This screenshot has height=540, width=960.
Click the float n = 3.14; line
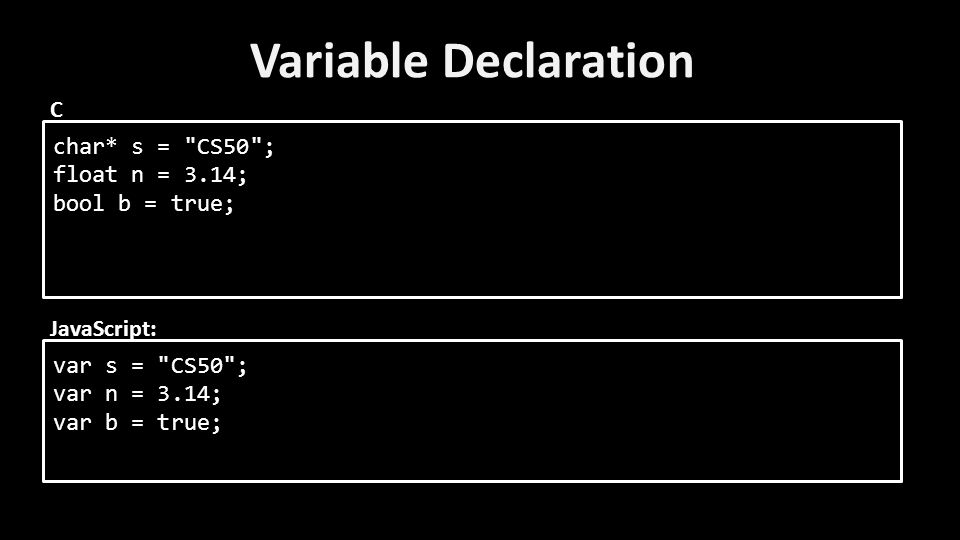tap(150, 175)
